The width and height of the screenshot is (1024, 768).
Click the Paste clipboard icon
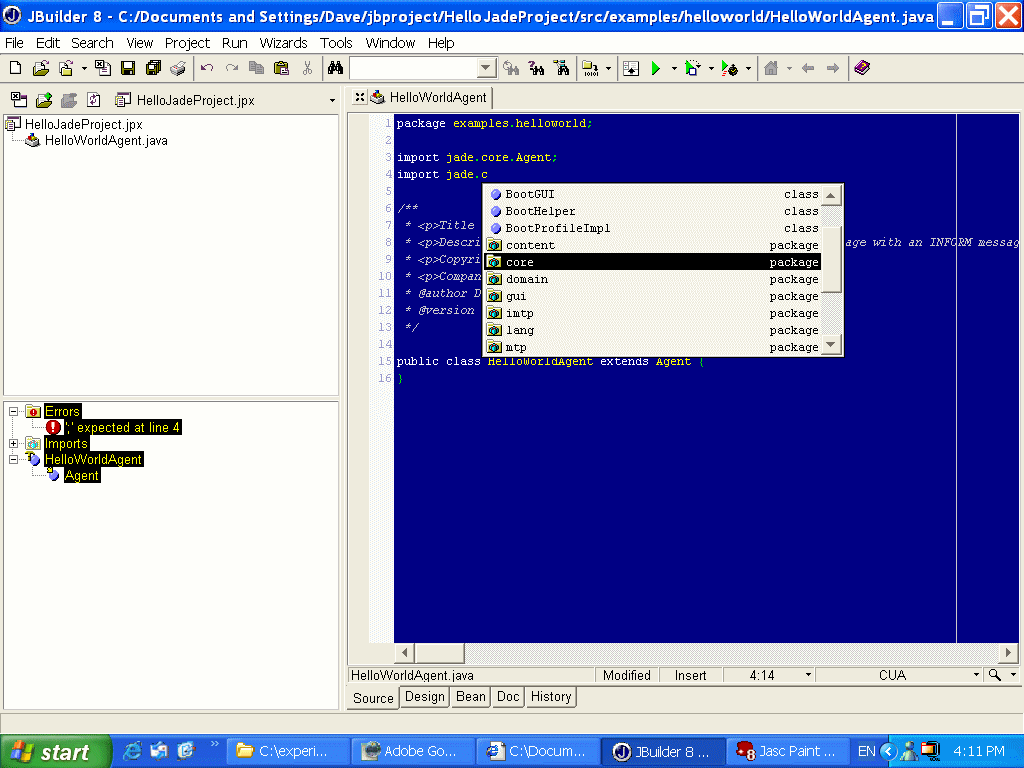click(x=282, y=68)
